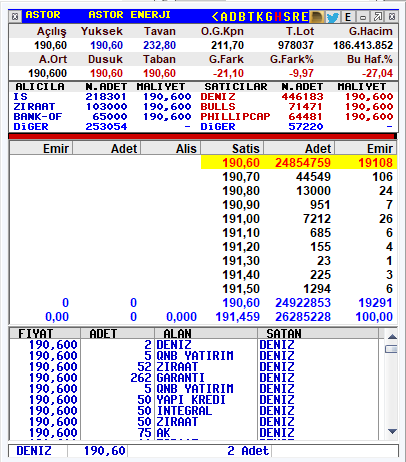The image size is (406, 462).
Task: Click the G.Fark% value -9,97
Action: point(301,73)
